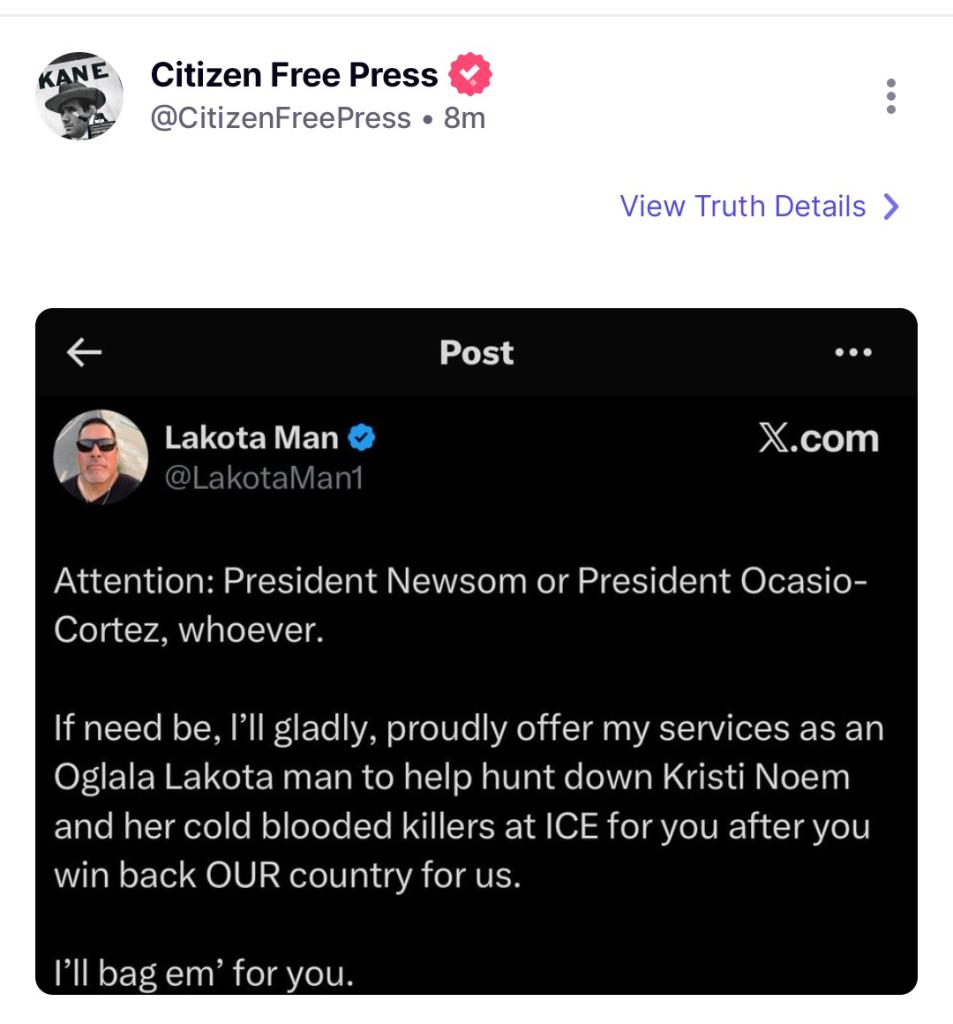This screenshot has height=1024, width=953.
Task: Expand the chevron next to View Truth Details
Action: click(890, 206)
